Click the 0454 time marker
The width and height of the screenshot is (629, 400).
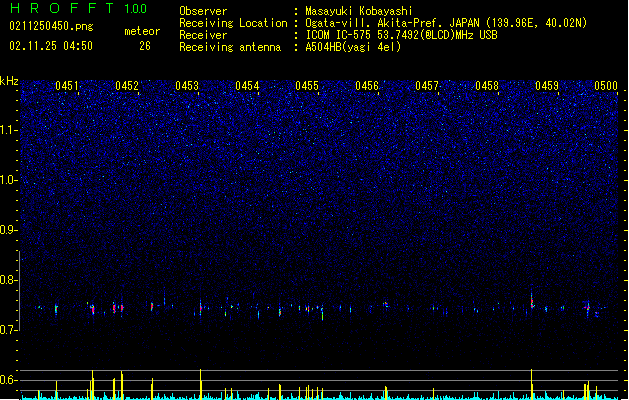[x=247, y=86]
